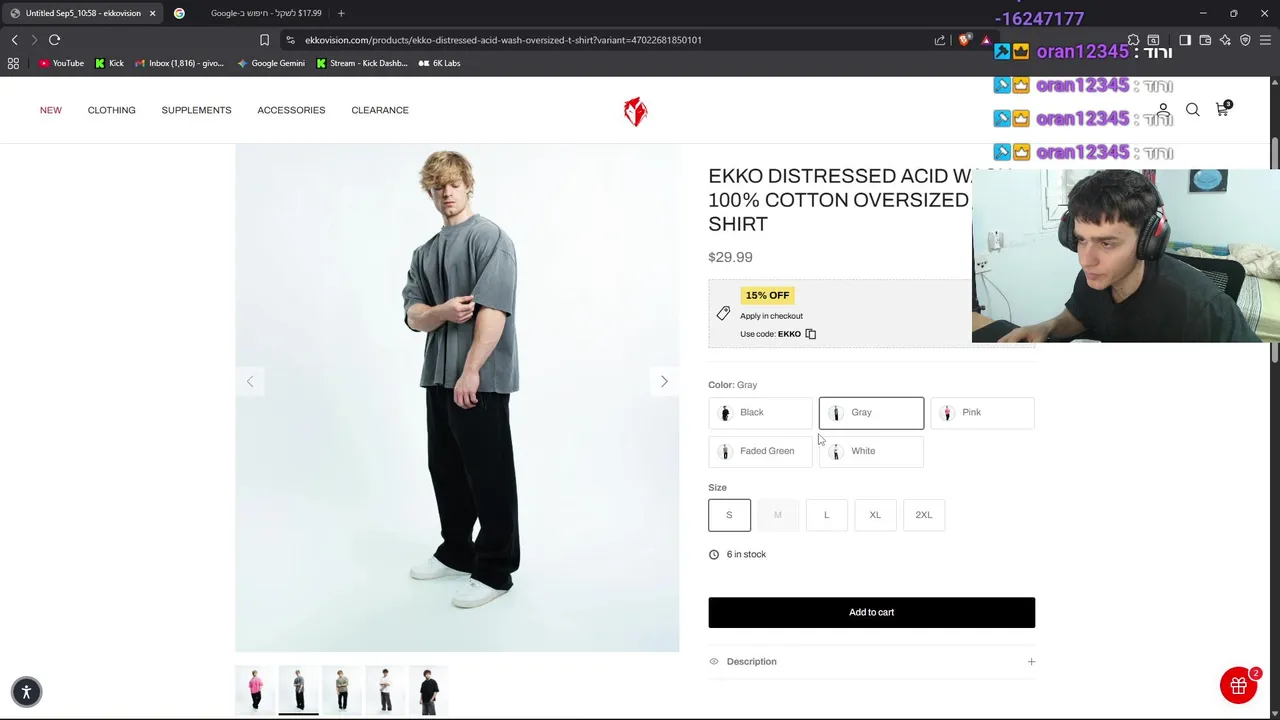
Task: Open a new browser tab
Action: click(x=341, y=13)
